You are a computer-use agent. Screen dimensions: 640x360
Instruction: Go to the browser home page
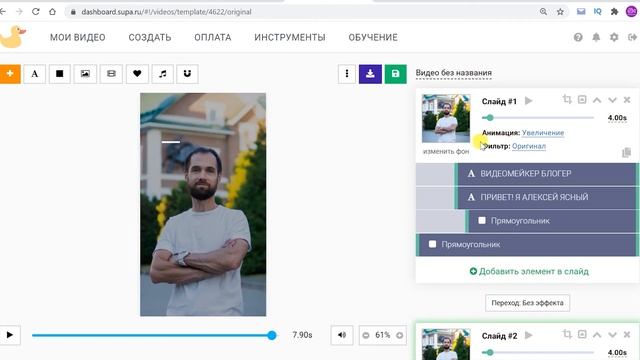tap(52, 12)
